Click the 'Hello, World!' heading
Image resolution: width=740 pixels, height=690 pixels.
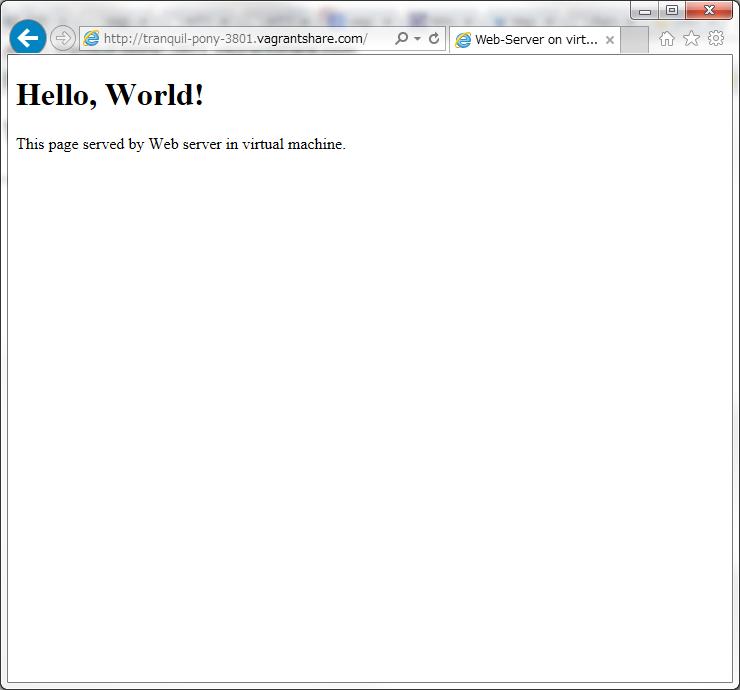[x=110, y=95]
